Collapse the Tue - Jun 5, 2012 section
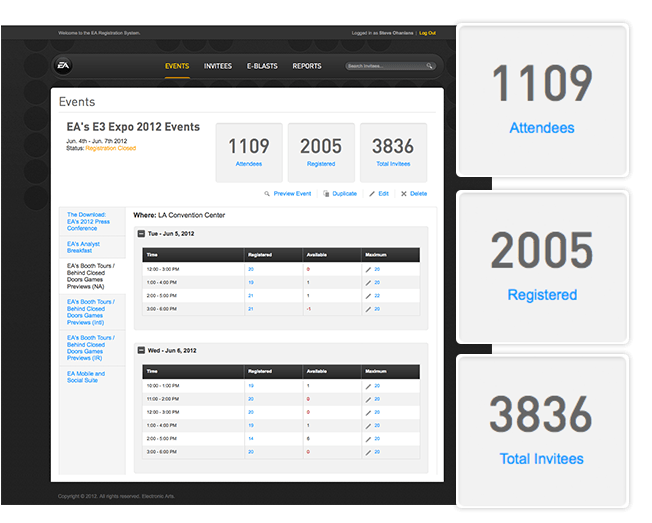Screen dimensions: 652x523 coord(141,234)
